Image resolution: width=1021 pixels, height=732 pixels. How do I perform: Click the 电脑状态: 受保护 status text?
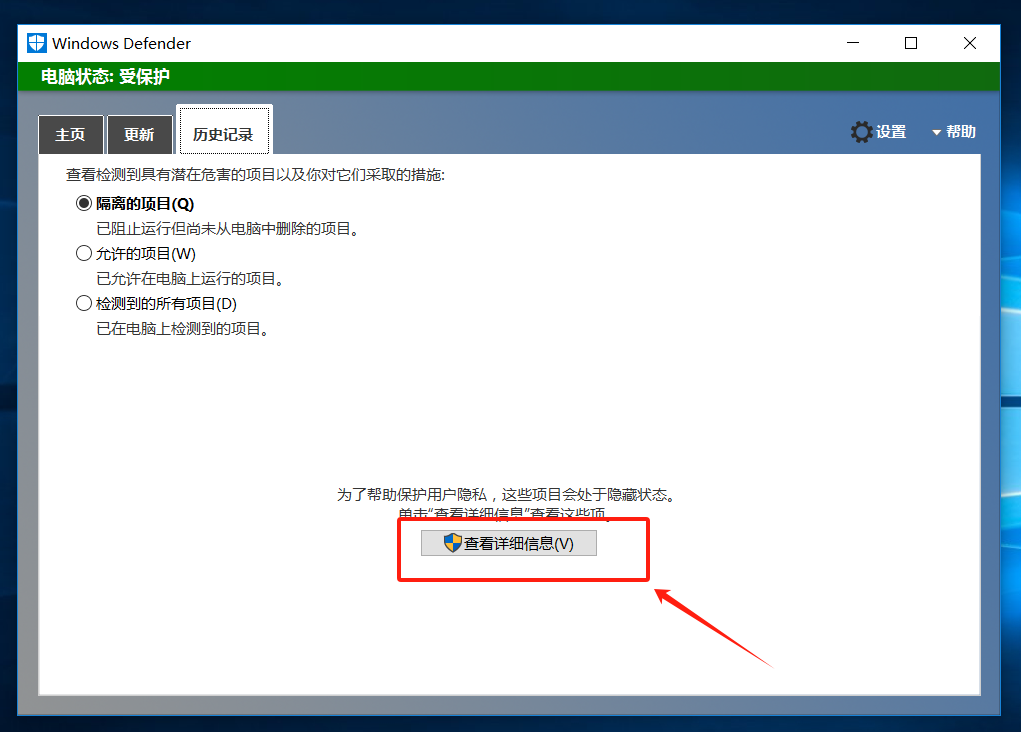[x=105, y=77]
